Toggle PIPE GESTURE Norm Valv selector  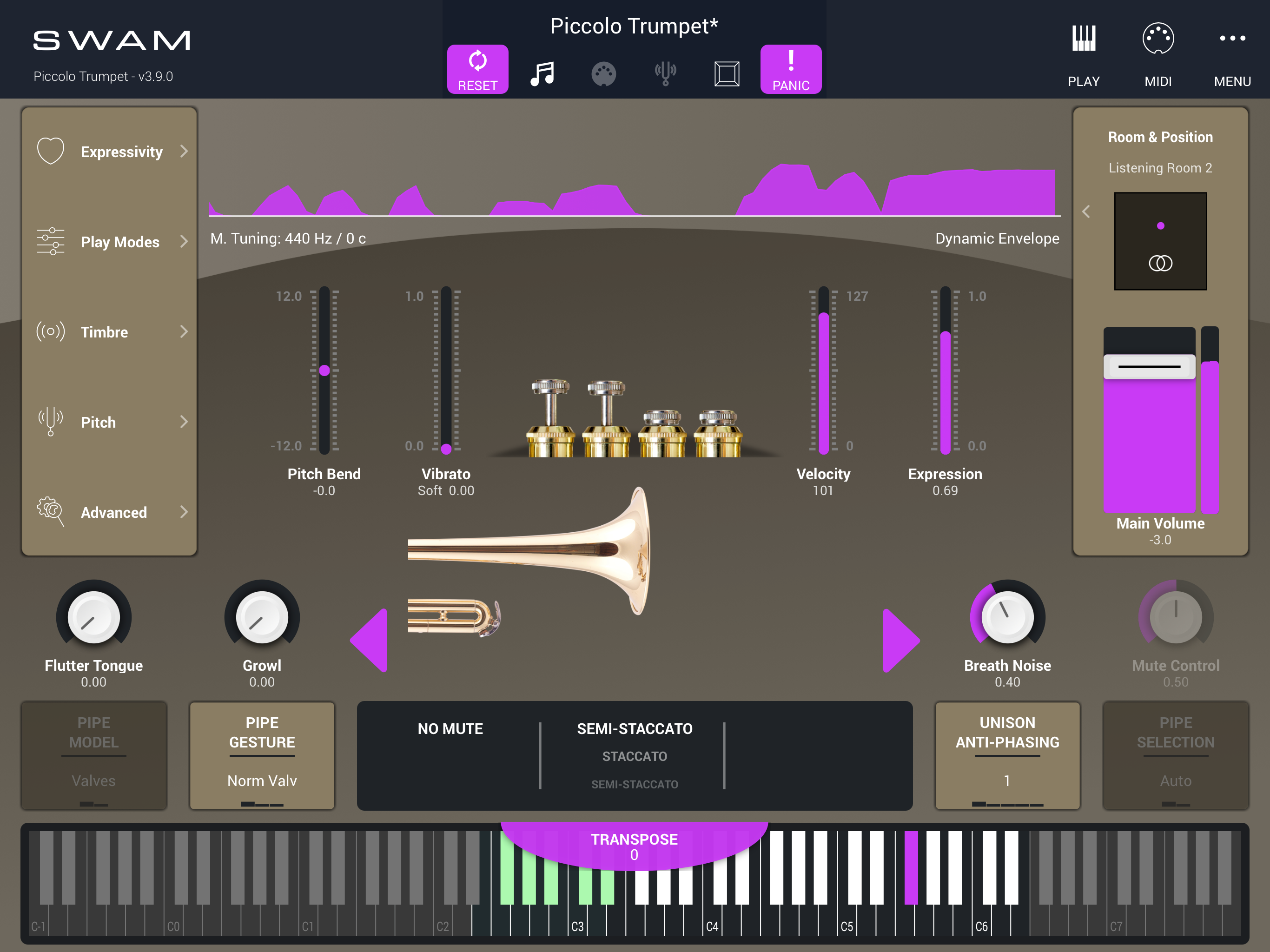click(262, 755)
